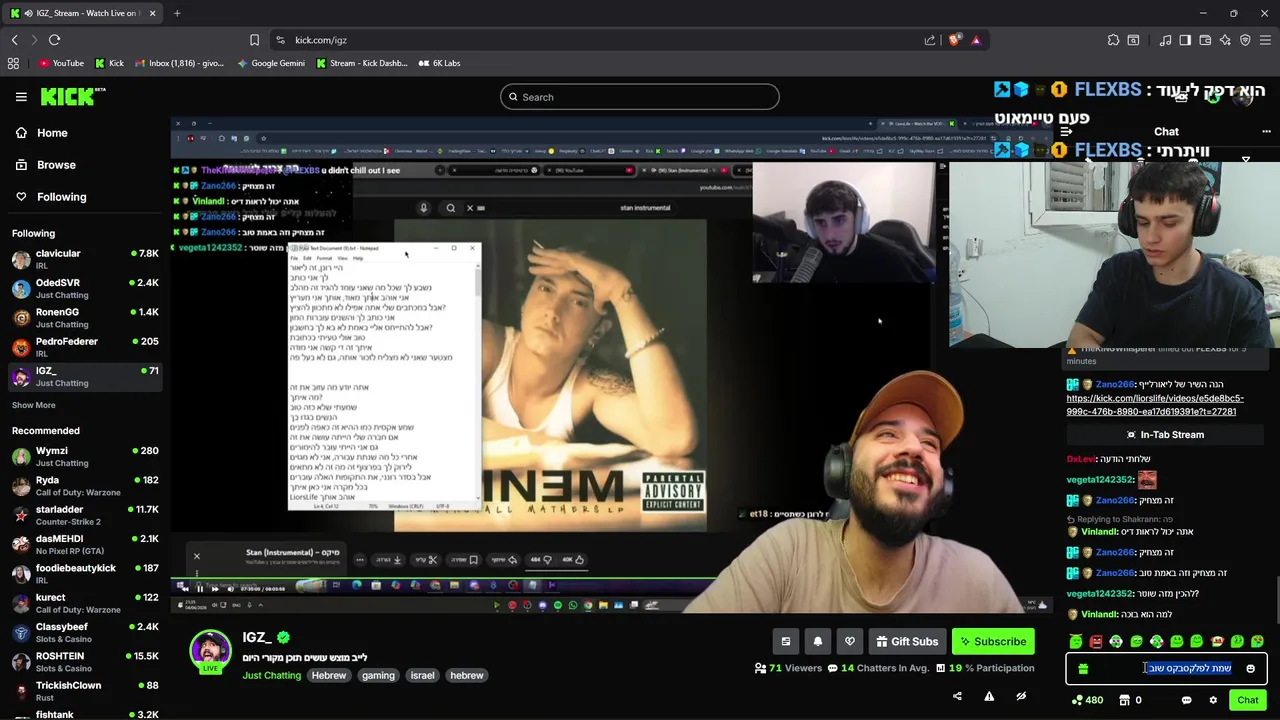Open the Chat panel three-dot options menu
This screenshot has height=720, width=1280.
tap(1266, 131)
